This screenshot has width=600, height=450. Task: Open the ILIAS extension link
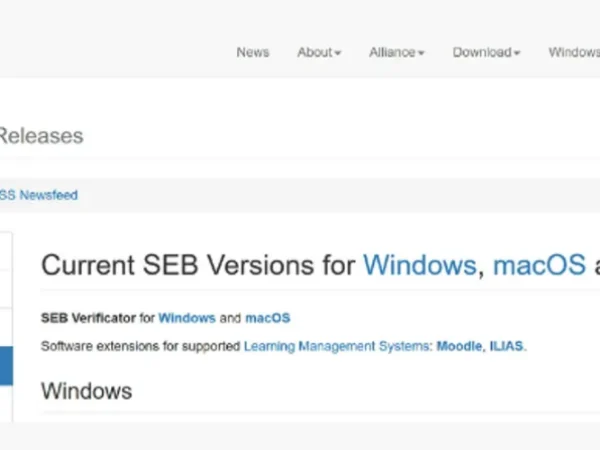(x=506, y=346)
